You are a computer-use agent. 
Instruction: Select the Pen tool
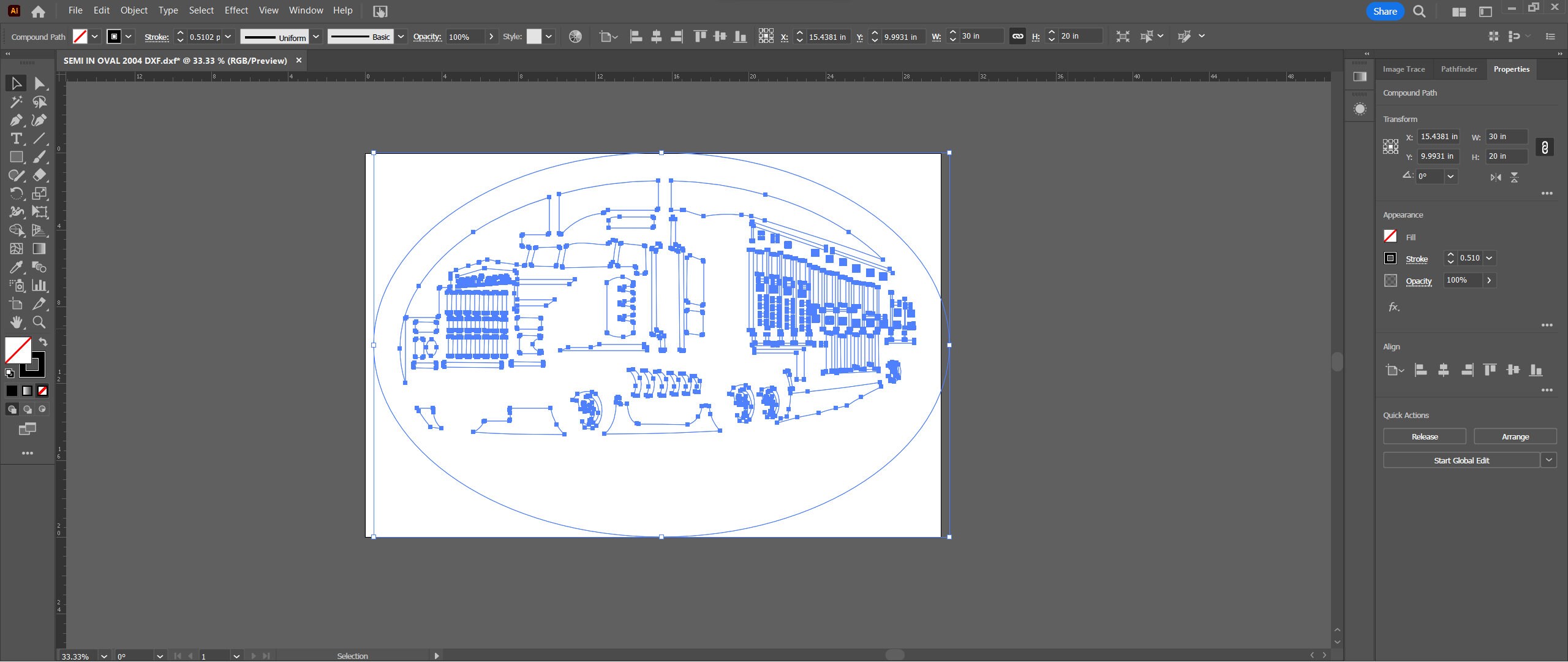15,120
